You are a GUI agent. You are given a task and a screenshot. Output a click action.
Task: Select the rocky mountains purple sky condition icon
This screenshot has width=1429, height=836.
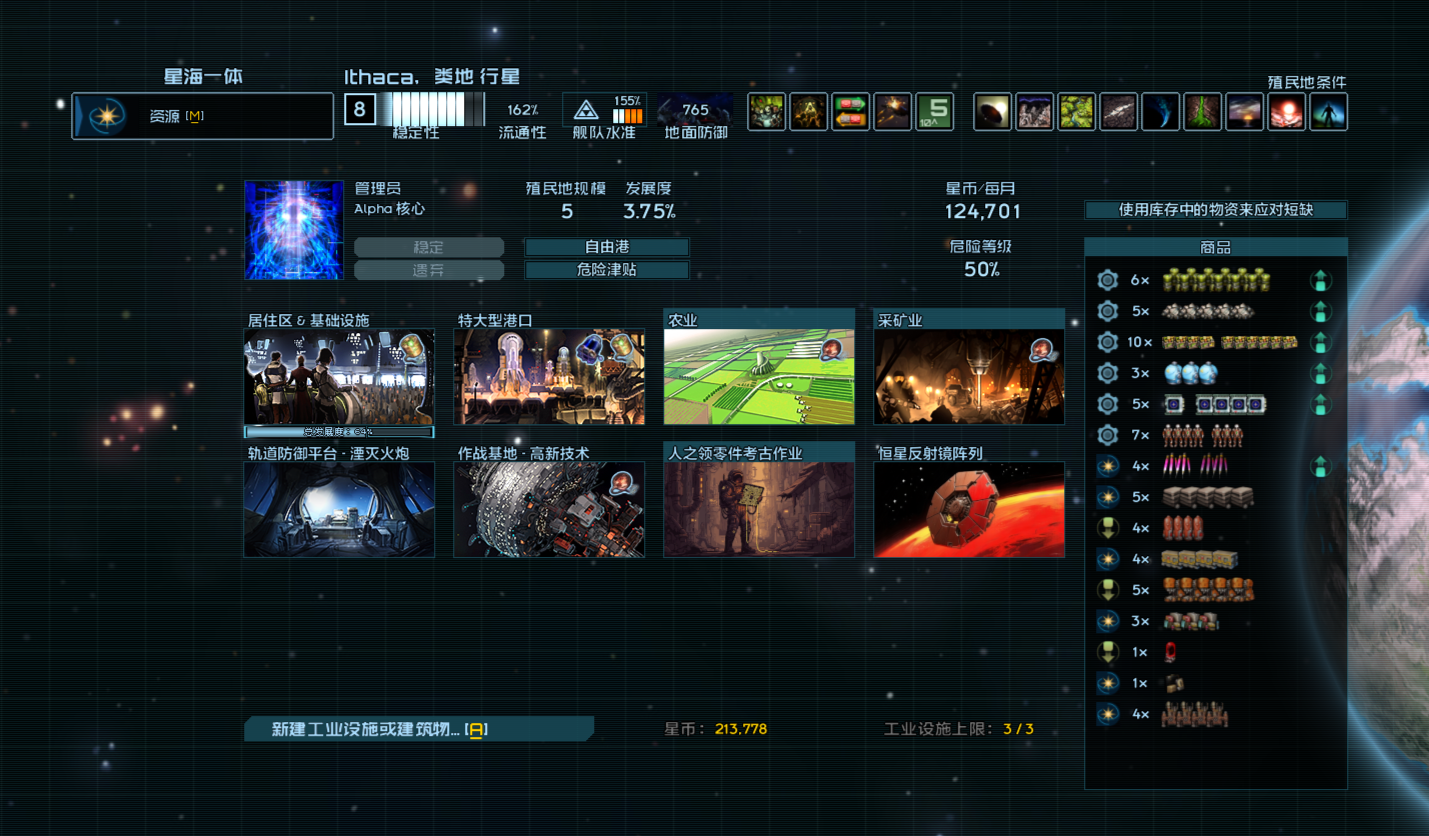point(1035,112)
